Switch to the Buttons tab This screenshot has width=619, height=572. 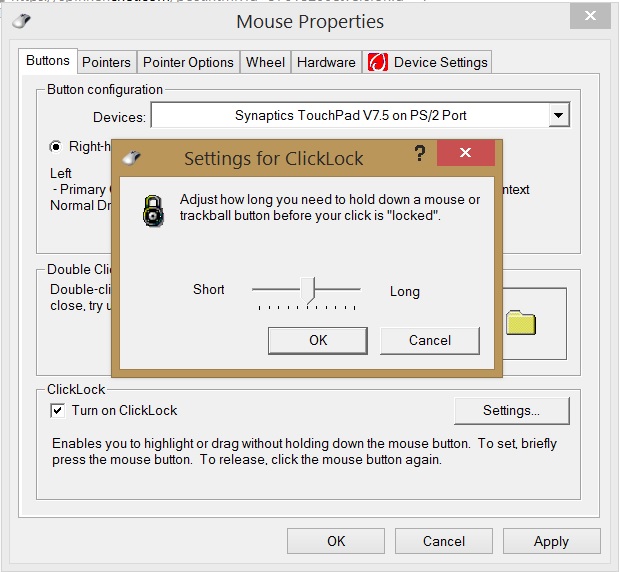pyautogui.click(x=48, y=61)
